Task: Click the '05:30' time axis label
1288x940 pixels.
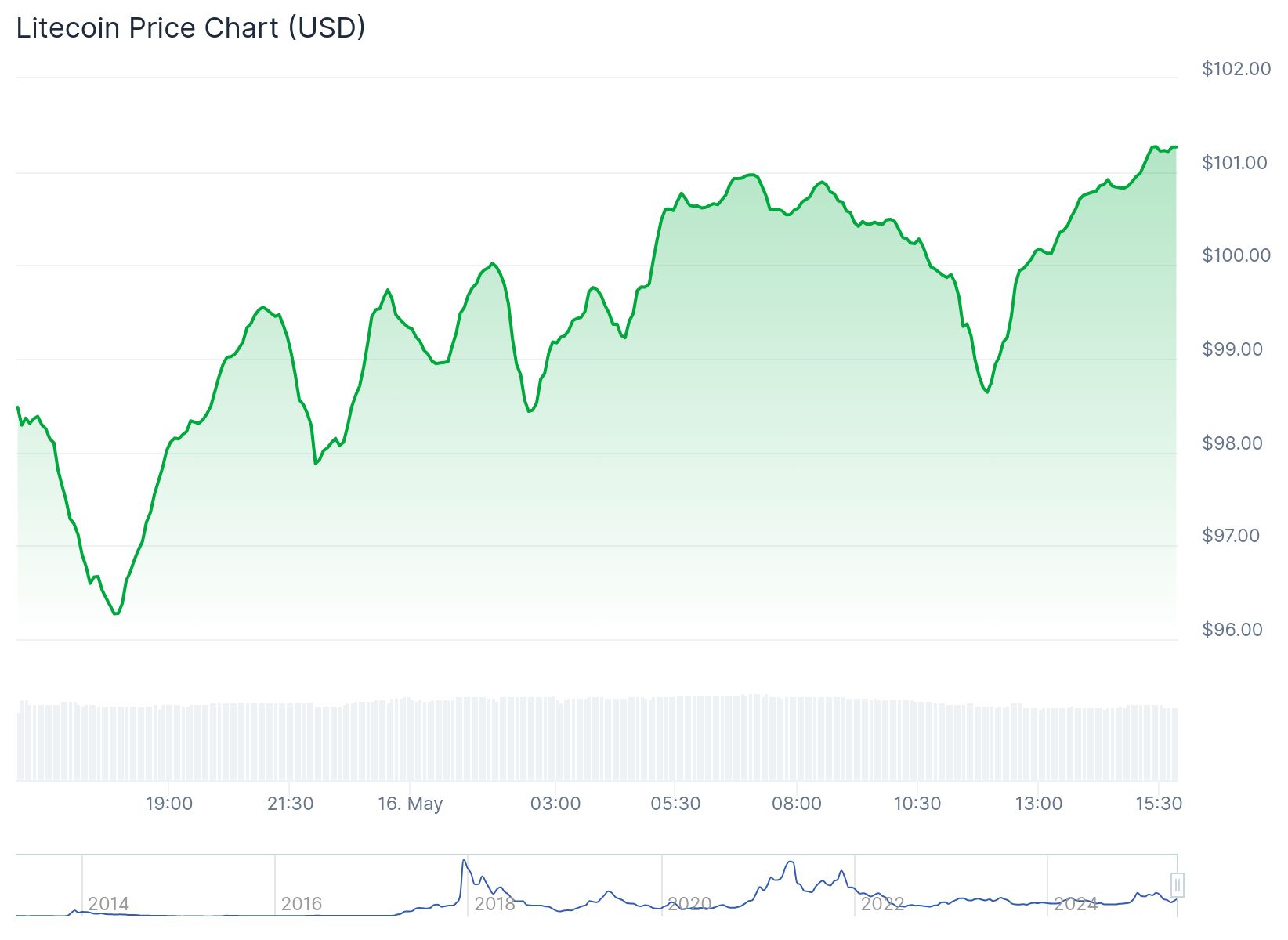Action: pyautogui.click(x=675, y=804)
